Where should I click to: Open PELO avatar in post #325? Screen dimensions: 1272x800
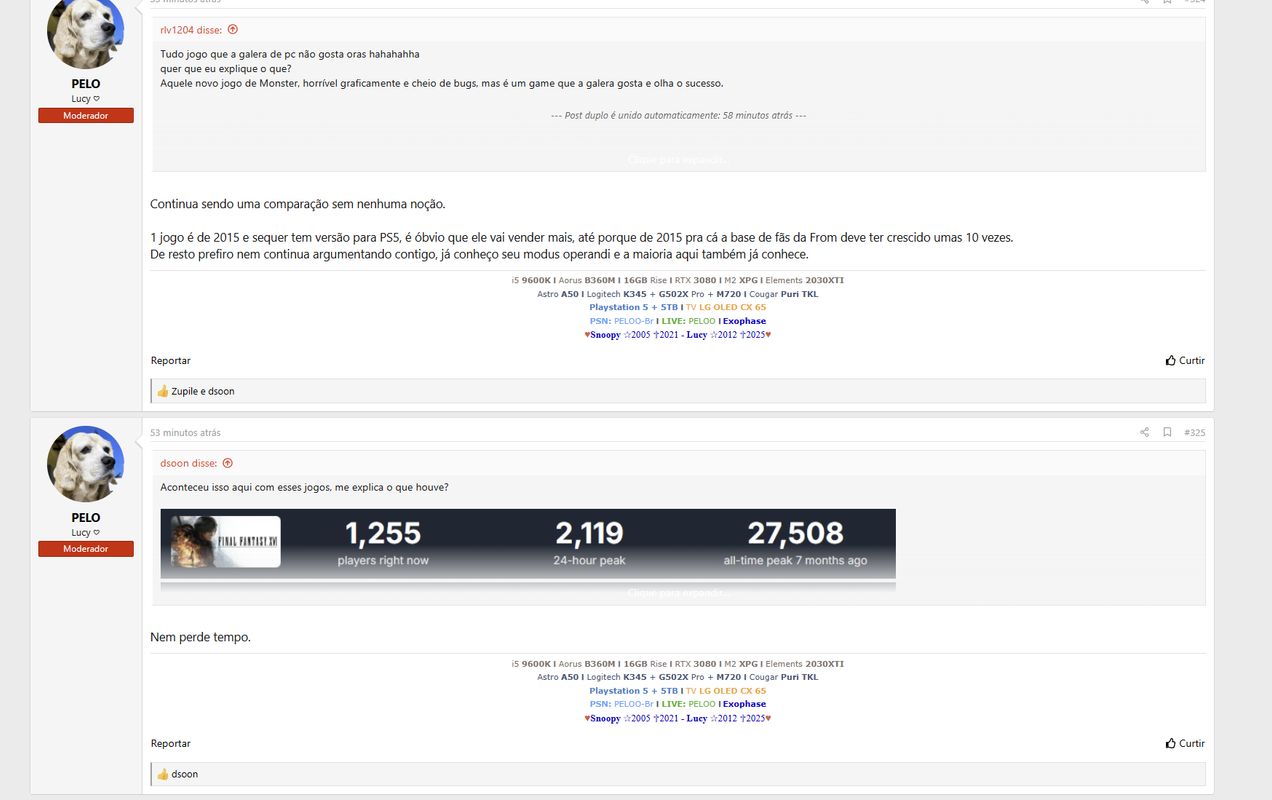pos(86,464)
